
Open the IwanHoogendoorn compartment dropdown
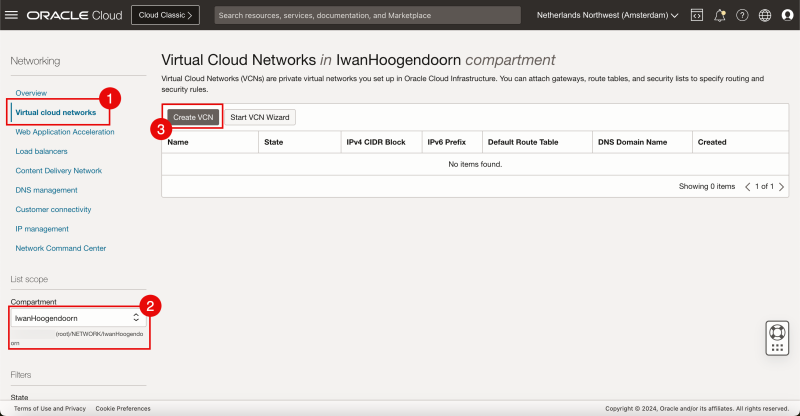pos(78,318)
